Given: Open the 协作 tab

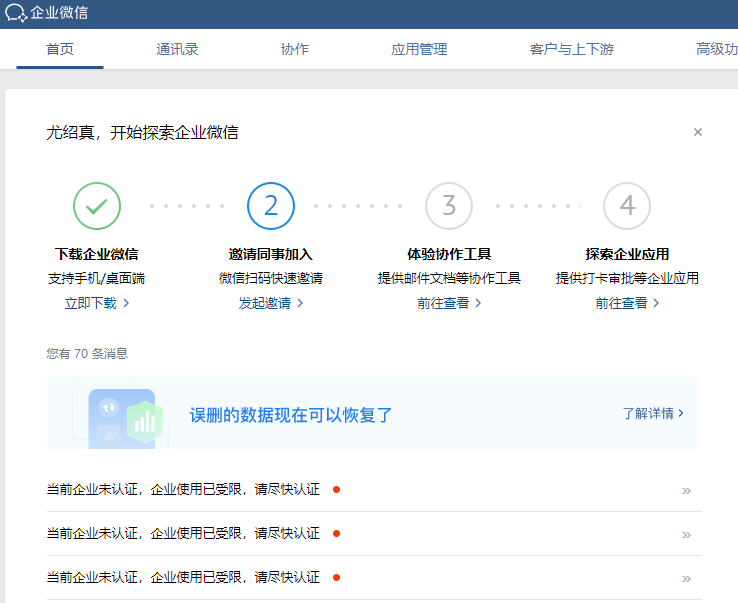Looking at the screenshot, I should (295, 49).
